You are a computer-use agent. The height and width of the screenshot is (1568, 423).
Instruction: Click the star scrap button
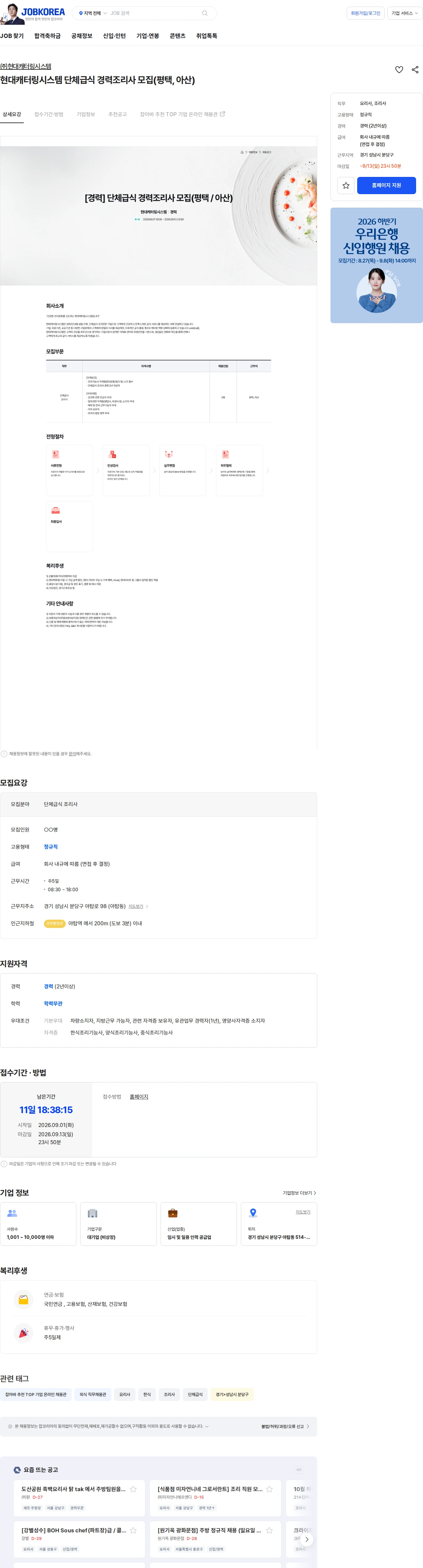click(x=346, y=186)
